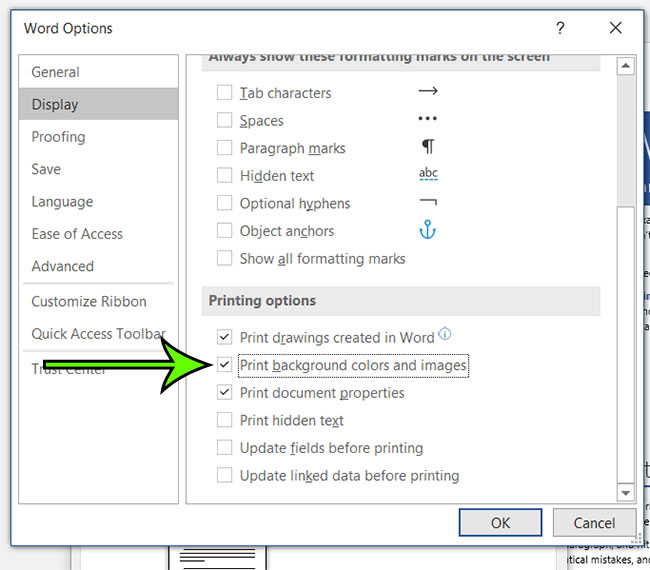Close the Word Options dialog

(x=616, y=28)
